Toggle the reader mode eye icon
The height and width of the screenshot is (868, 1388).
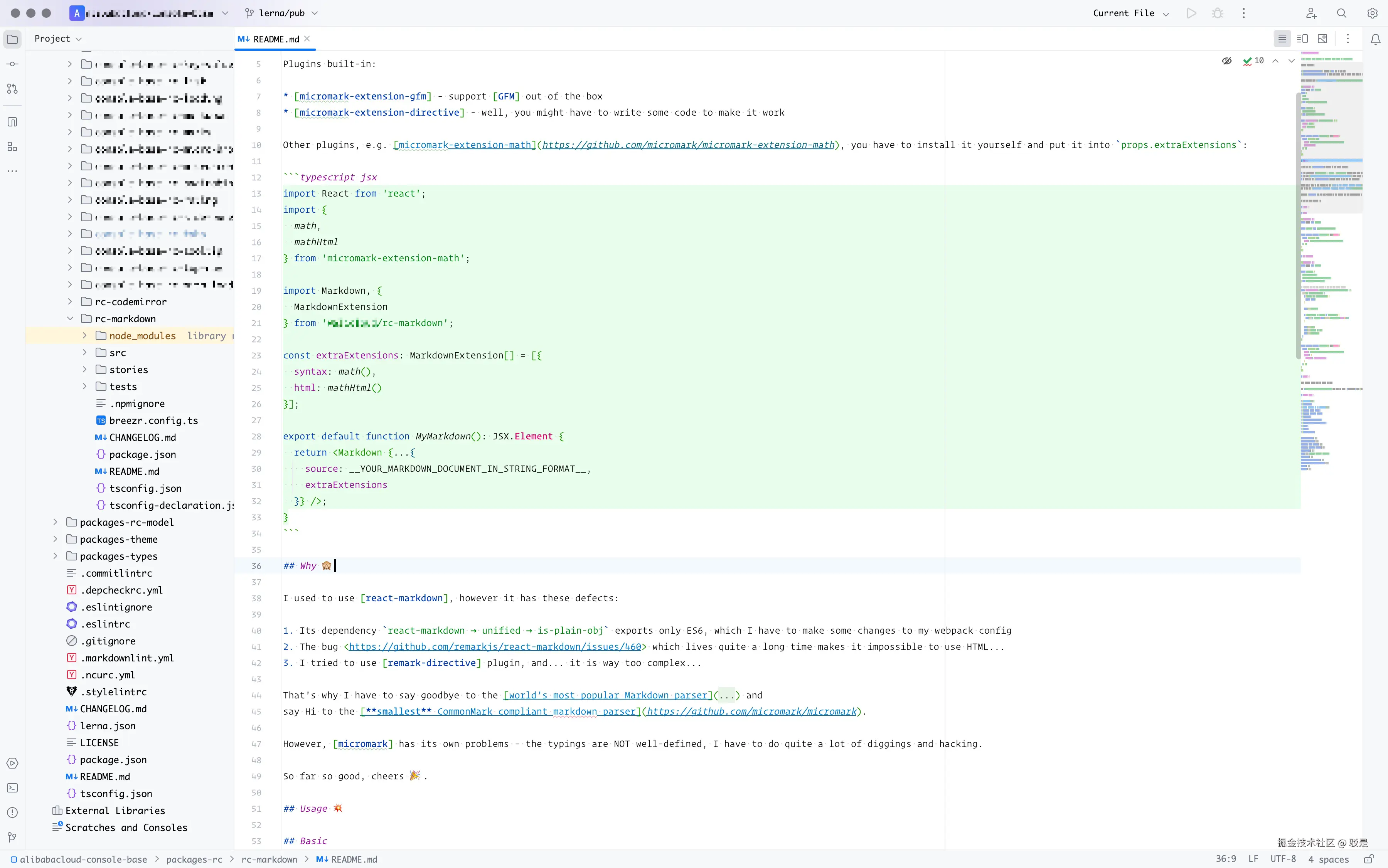(x=1226, y=61)
